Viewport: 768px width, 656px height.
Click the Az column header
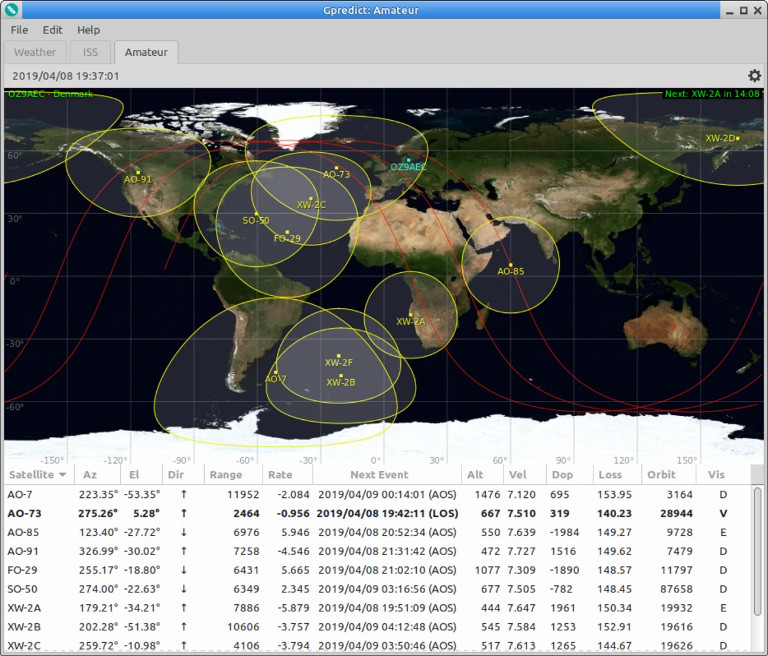click(97, 474)
